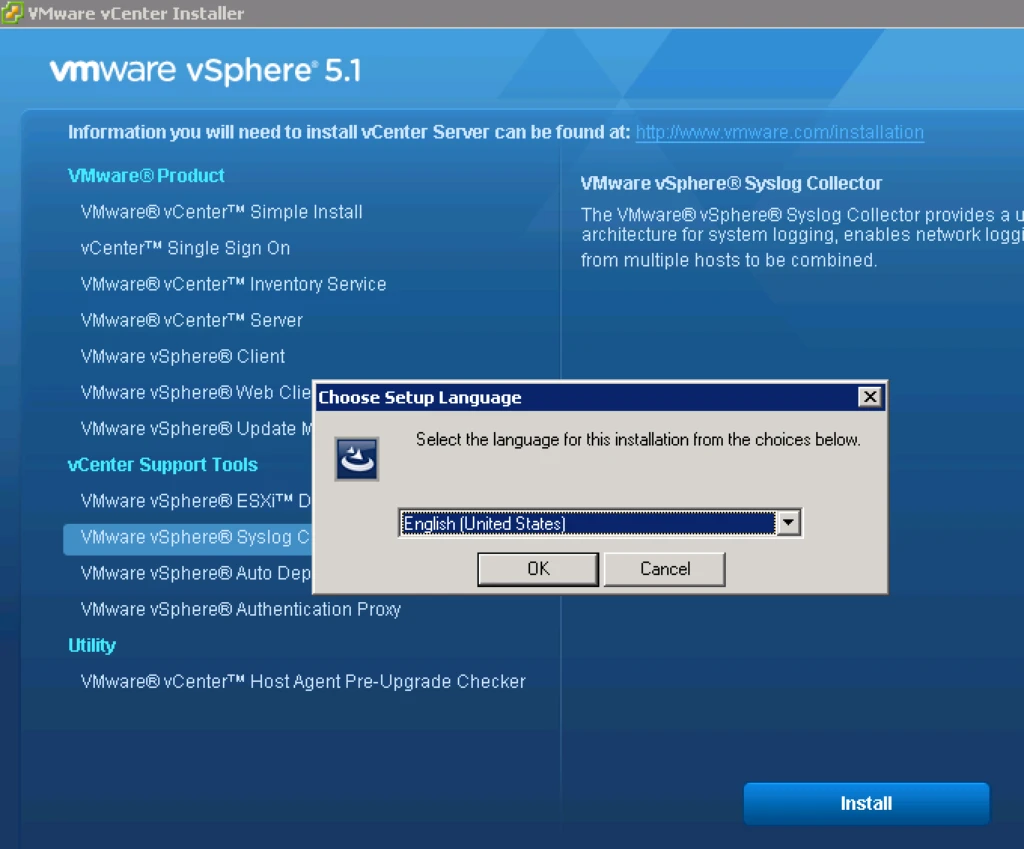1024x849 pixels.
Task: Select VMware vSphere Authentication Proxy
Action: point(240,609)
